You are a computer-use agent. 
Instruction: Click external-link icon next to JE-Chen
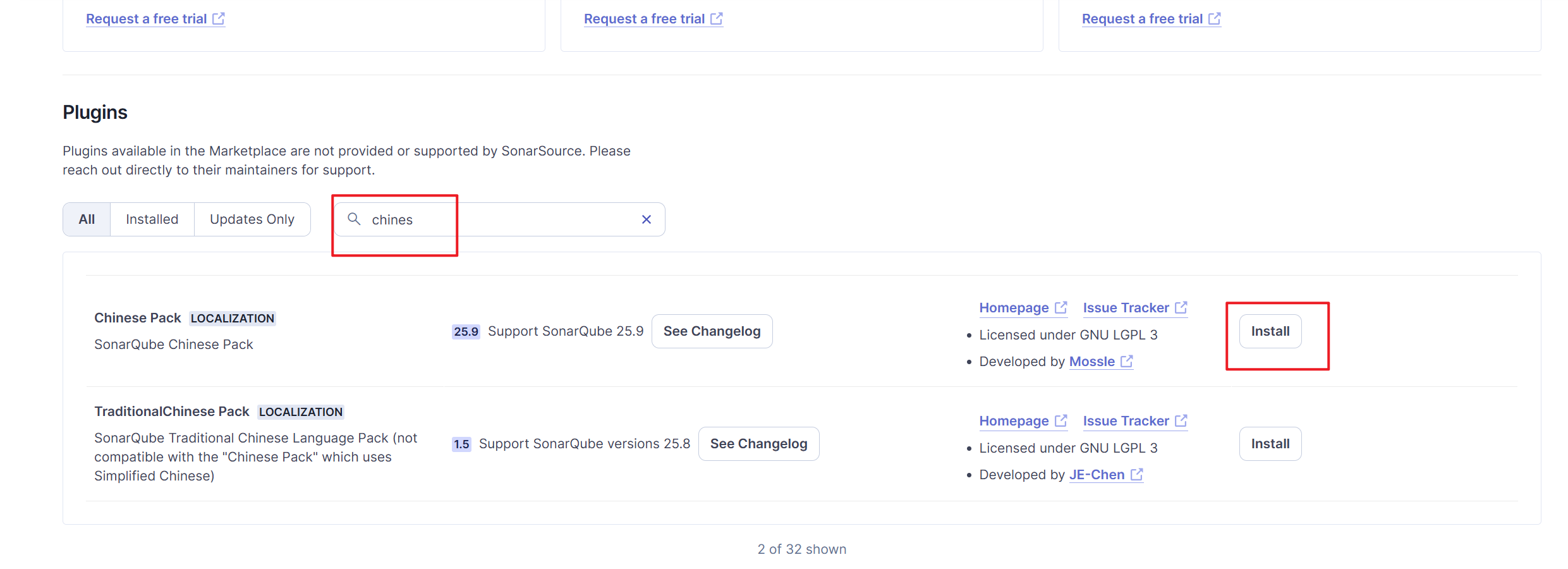click(1137, 474)
